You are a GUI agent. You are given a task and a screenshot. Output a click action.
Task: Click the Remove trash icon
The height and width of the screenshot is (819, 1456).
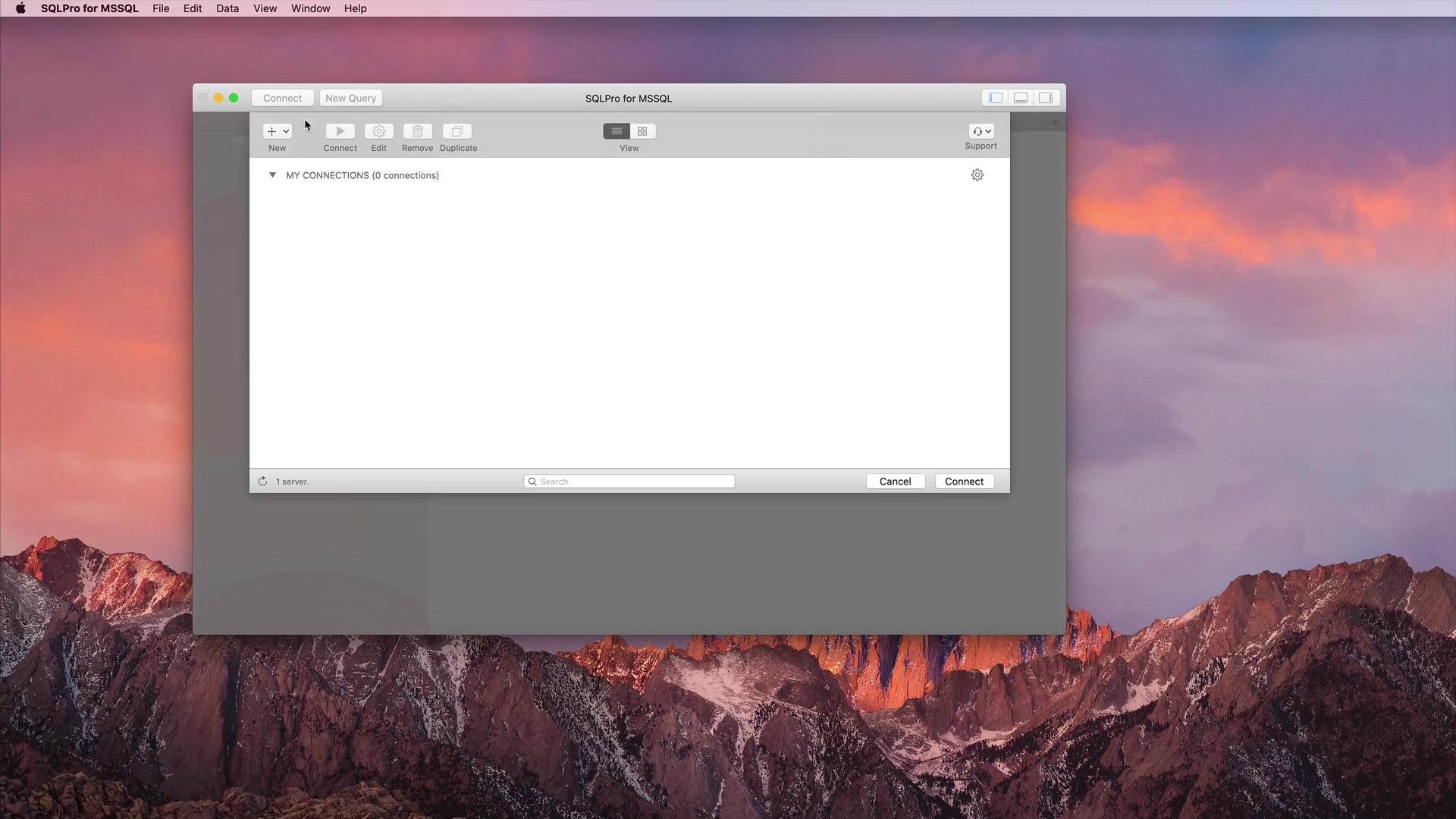(417, 131)
